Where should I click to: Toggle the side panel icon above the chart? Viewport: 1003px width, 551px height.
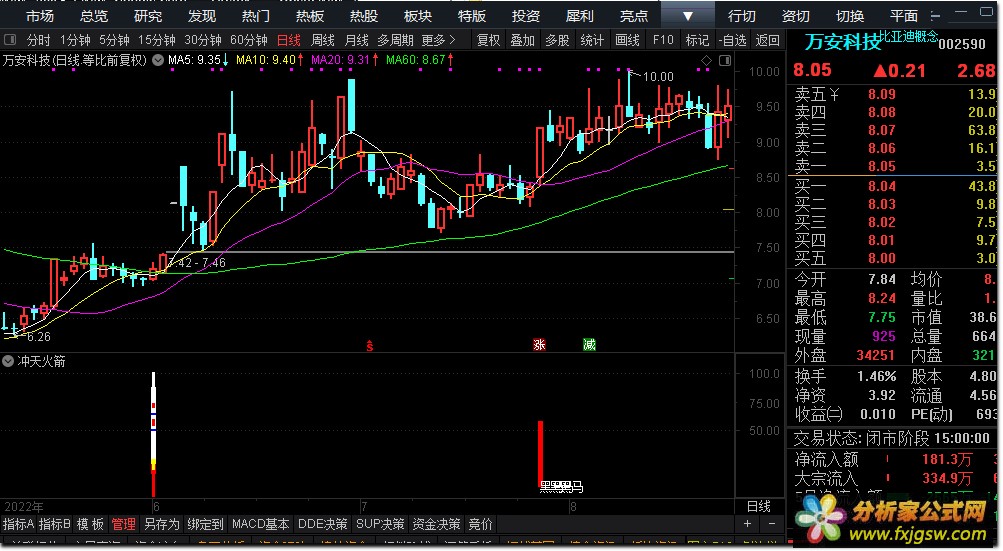(x=725, y=60)
